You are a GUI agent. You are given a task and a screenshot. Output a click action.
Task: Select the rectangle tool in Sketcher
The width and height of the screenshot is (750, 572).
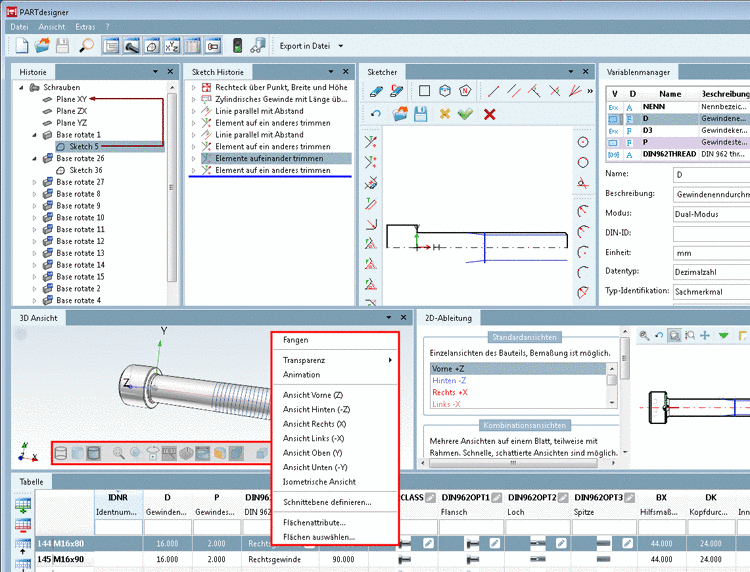point(424,91)
